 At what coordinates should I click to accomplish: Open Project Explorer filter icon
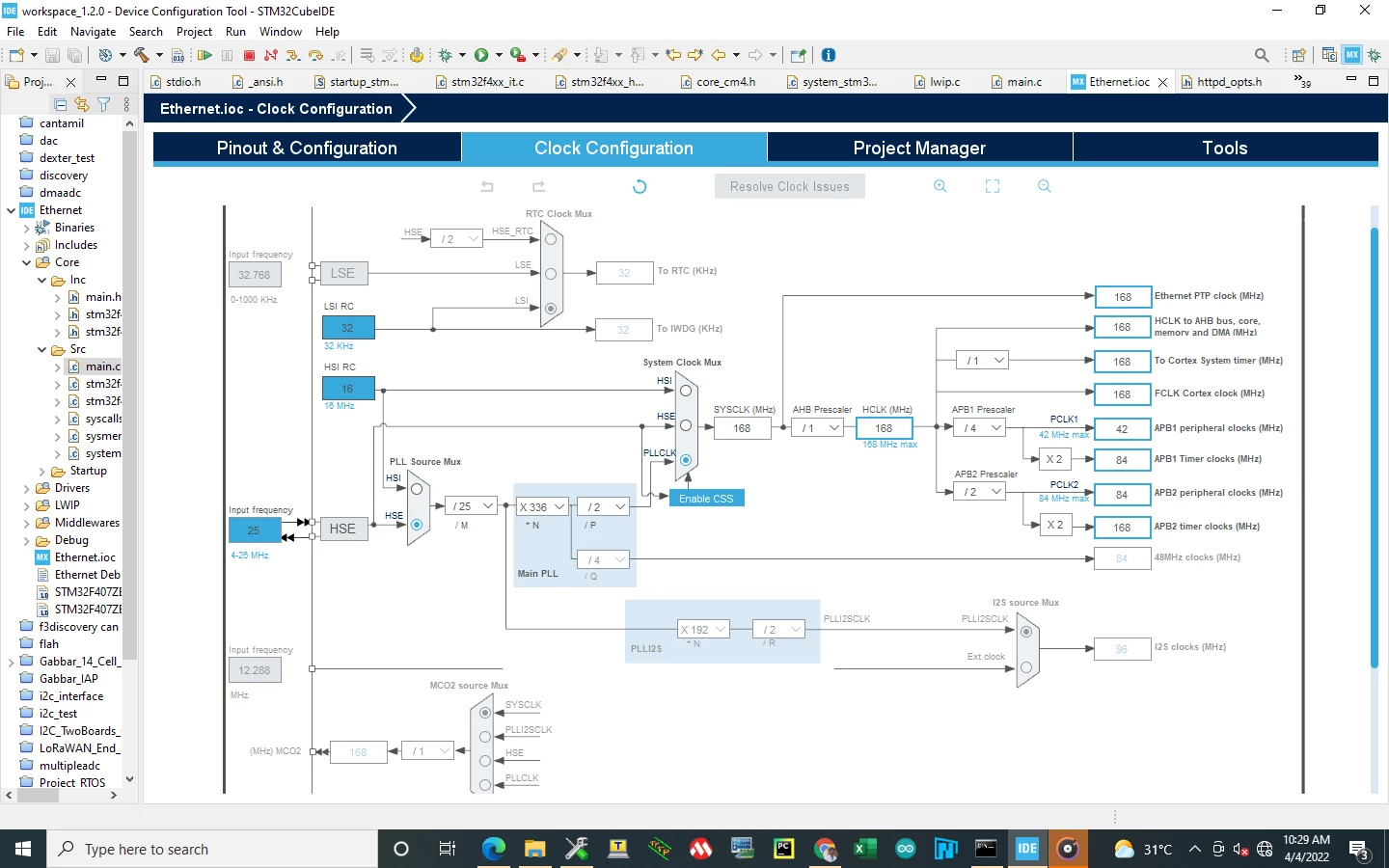103,104
